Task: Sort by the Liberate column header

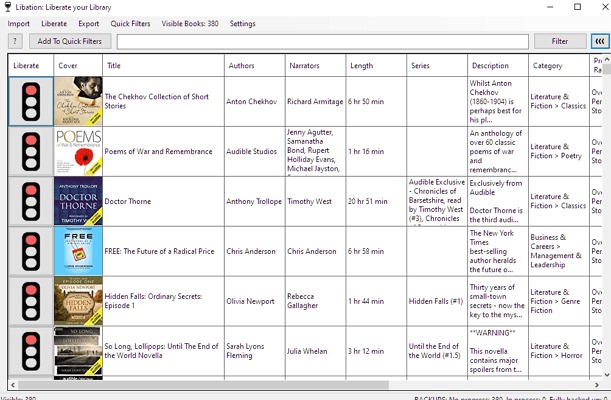Action: 31,65
